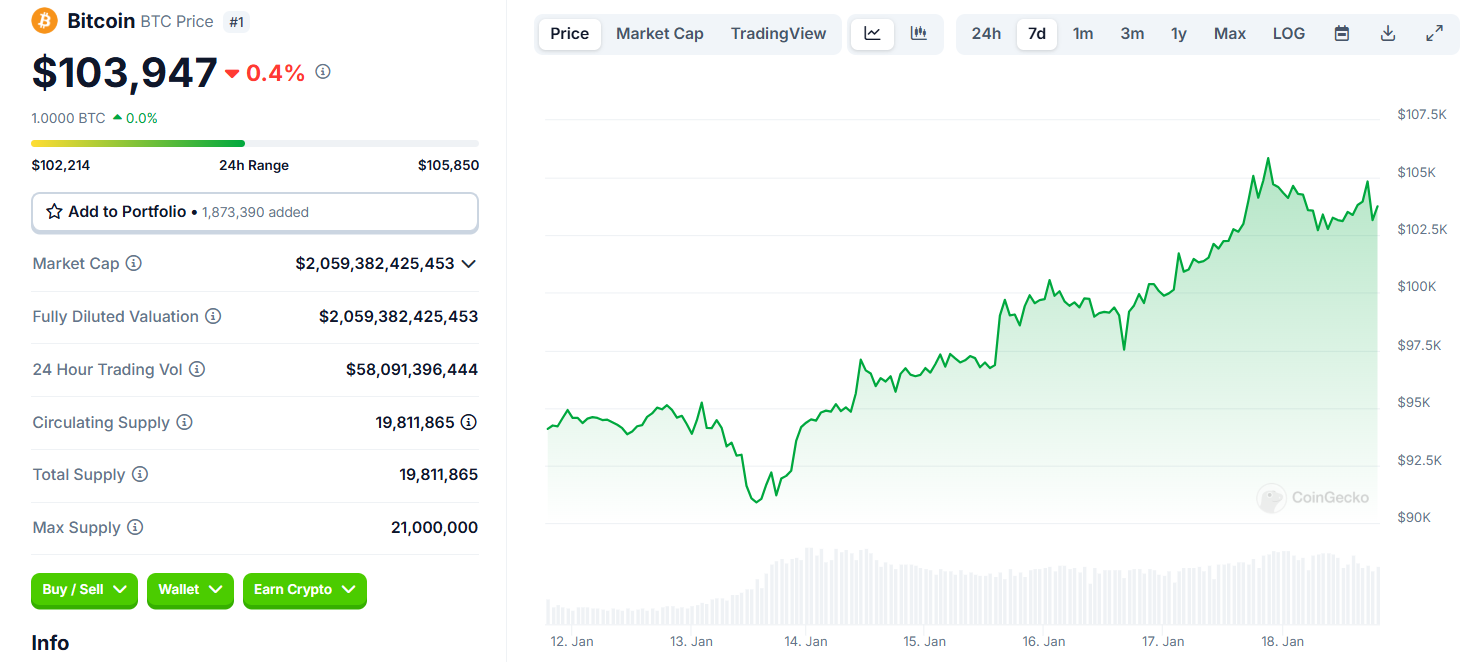Show Fully Diluted Valuation info icon

(213, 317)
